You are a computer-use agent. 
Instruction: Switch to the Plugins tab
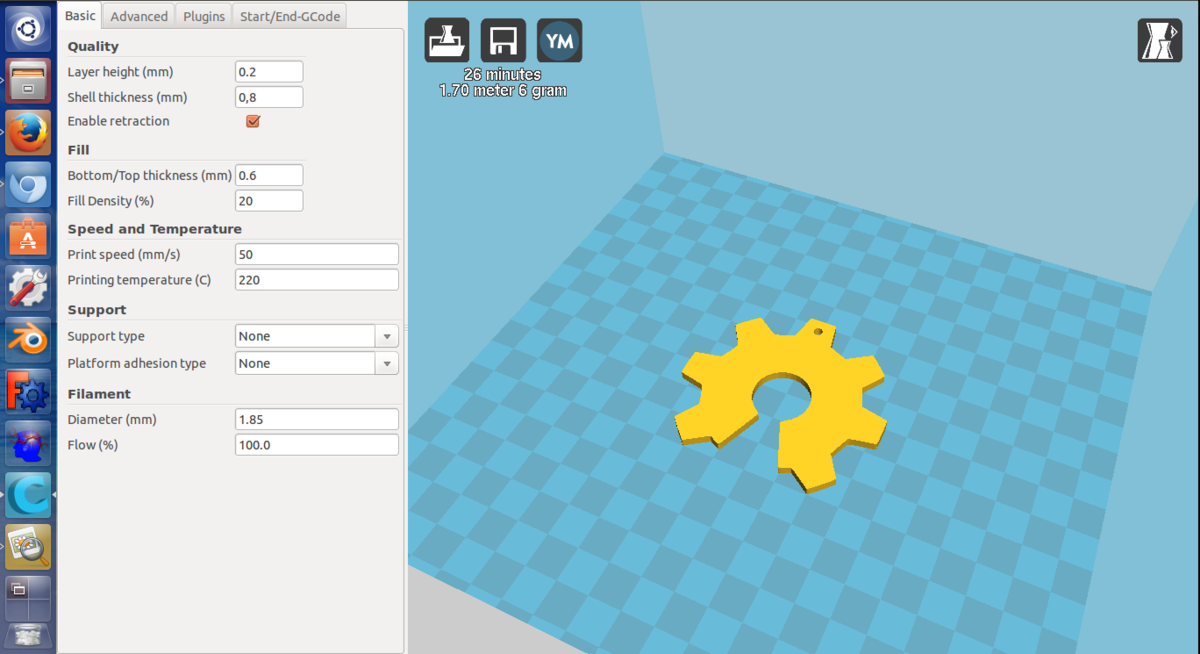[x=204, y=16]
